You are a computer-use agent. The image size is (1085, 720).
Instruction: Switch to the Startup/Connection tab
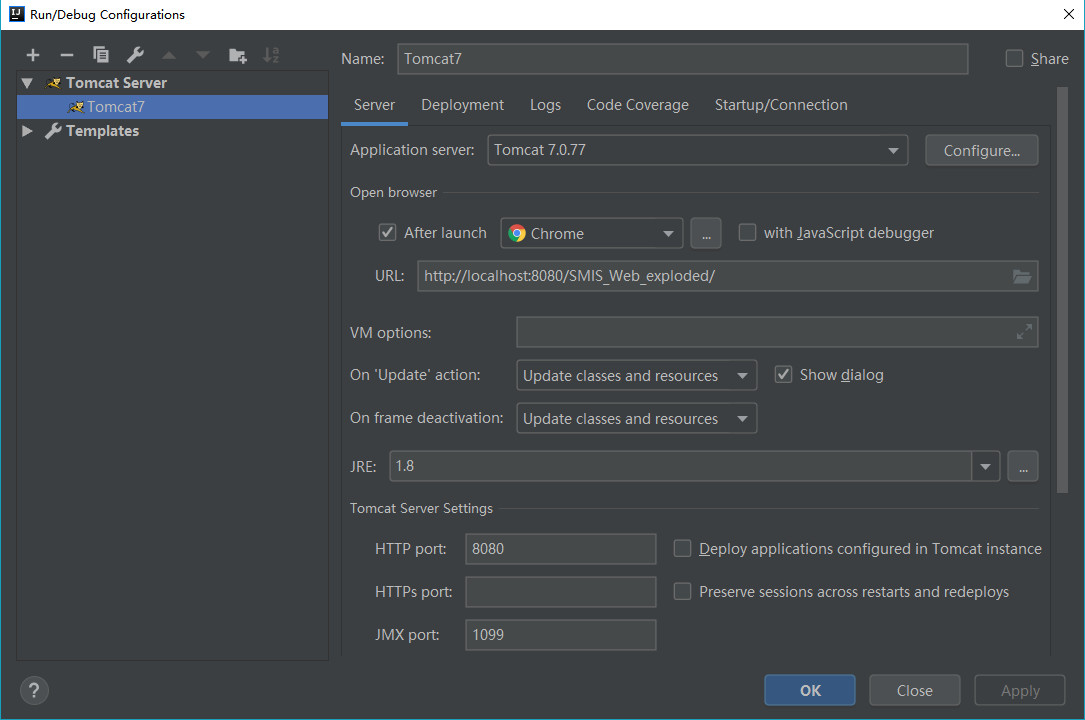(781, 105)
